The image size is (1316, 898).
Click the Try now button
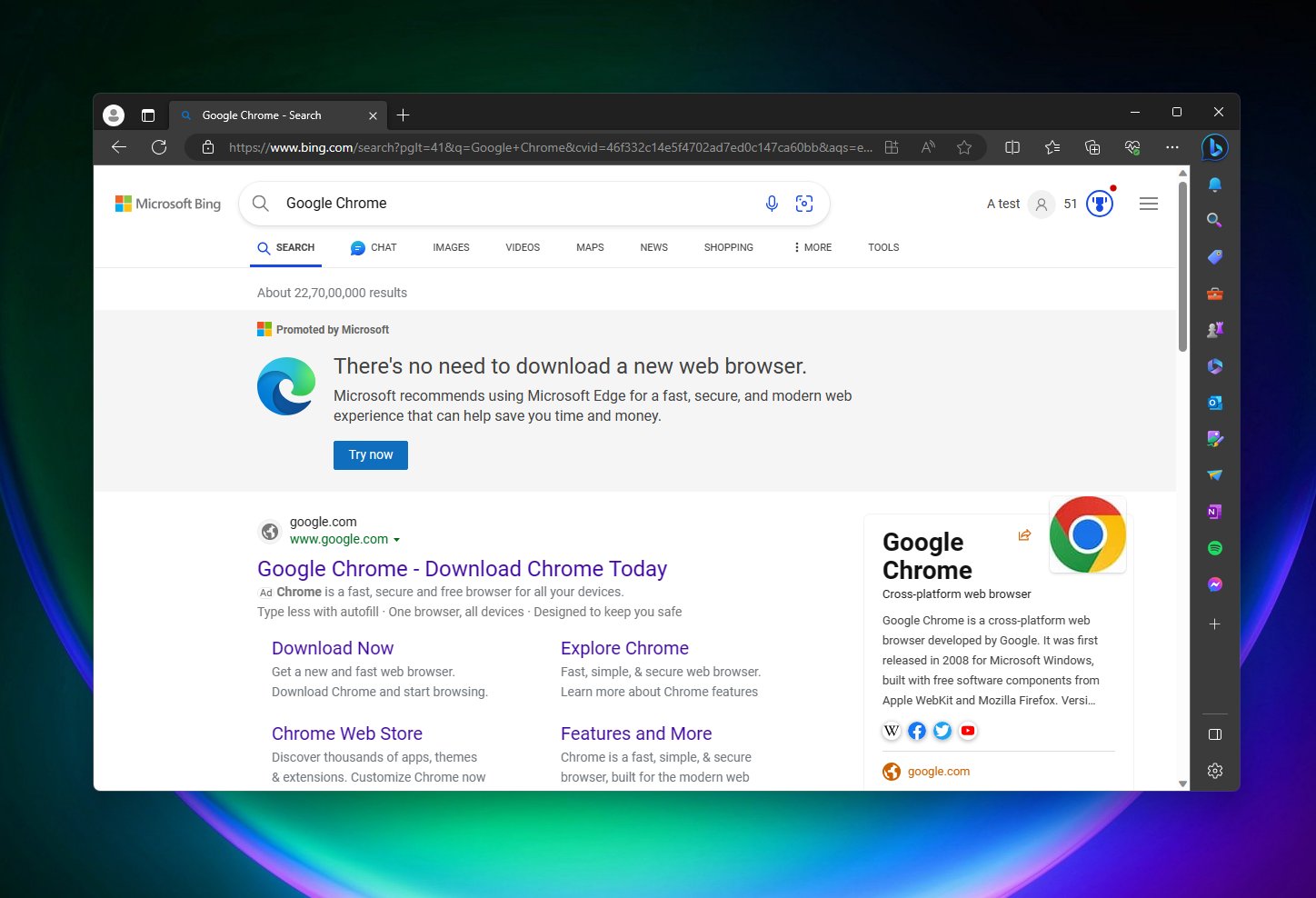(x=370, y=454)
